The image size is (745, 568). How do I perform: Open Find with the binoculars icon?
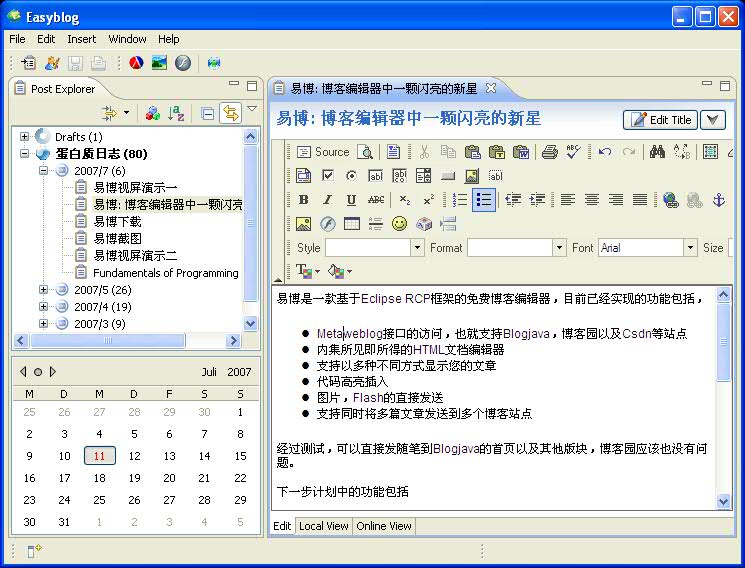pos(657,152)
